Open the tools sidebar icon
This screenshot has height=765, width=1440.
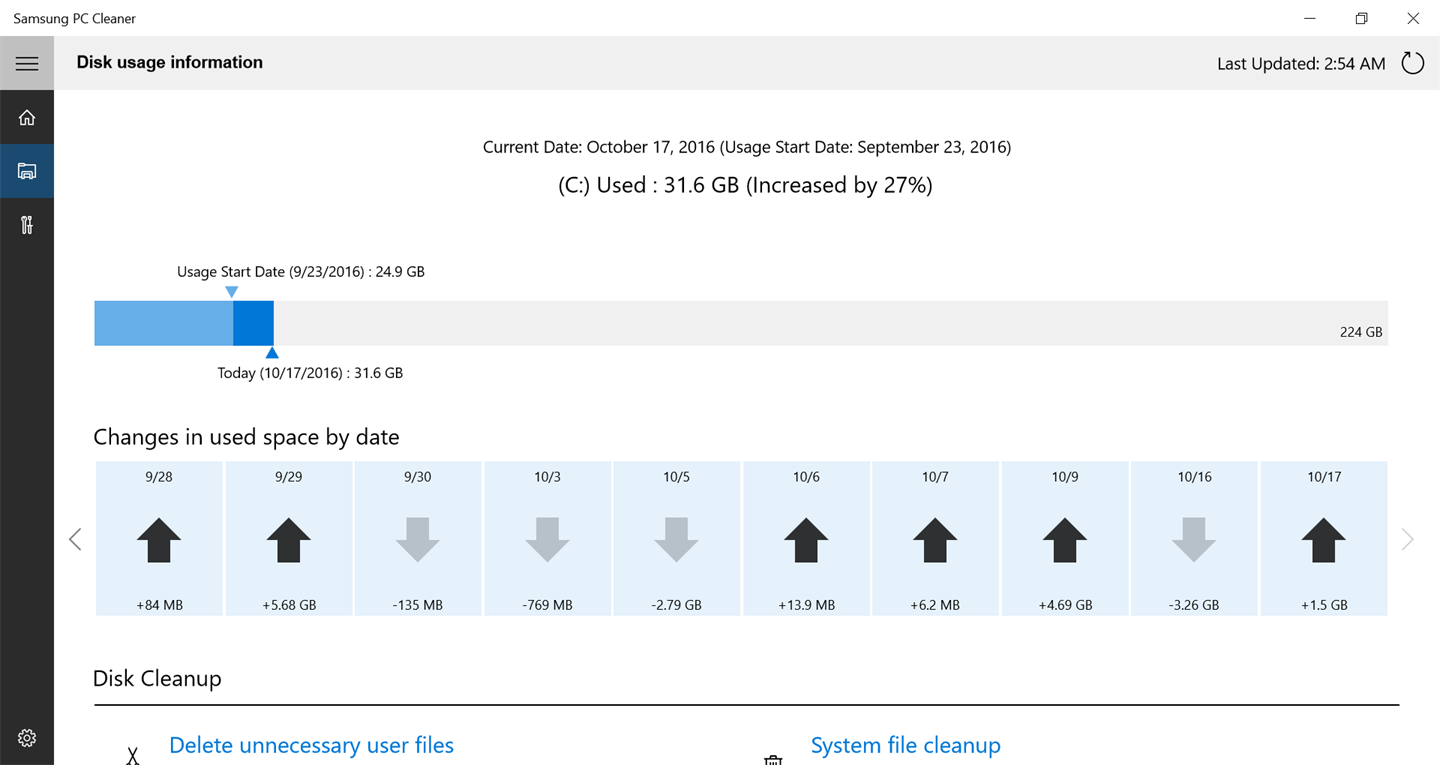[x=27, y=225]
